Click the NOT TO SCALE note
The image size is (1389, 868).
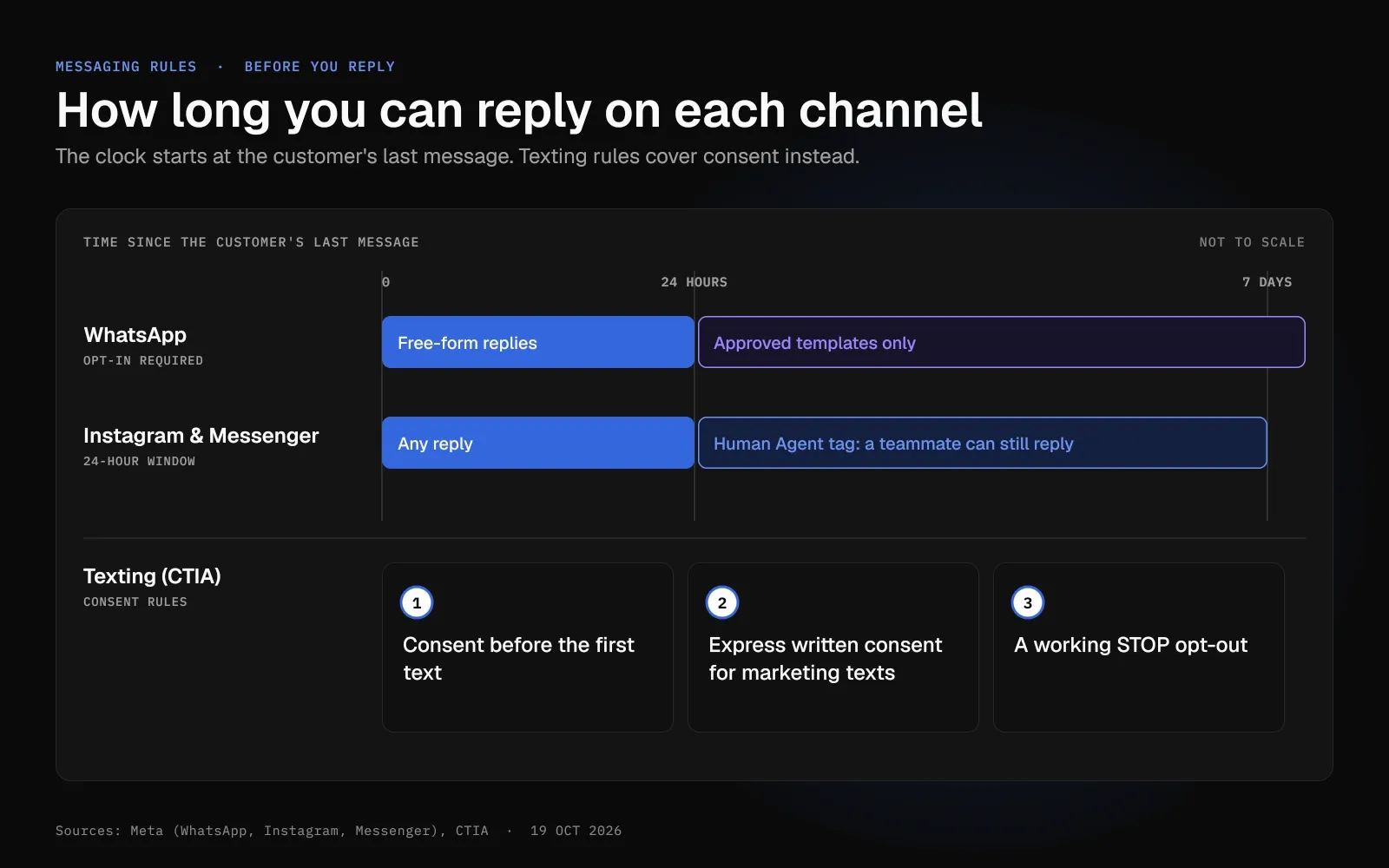[1252, 242]
